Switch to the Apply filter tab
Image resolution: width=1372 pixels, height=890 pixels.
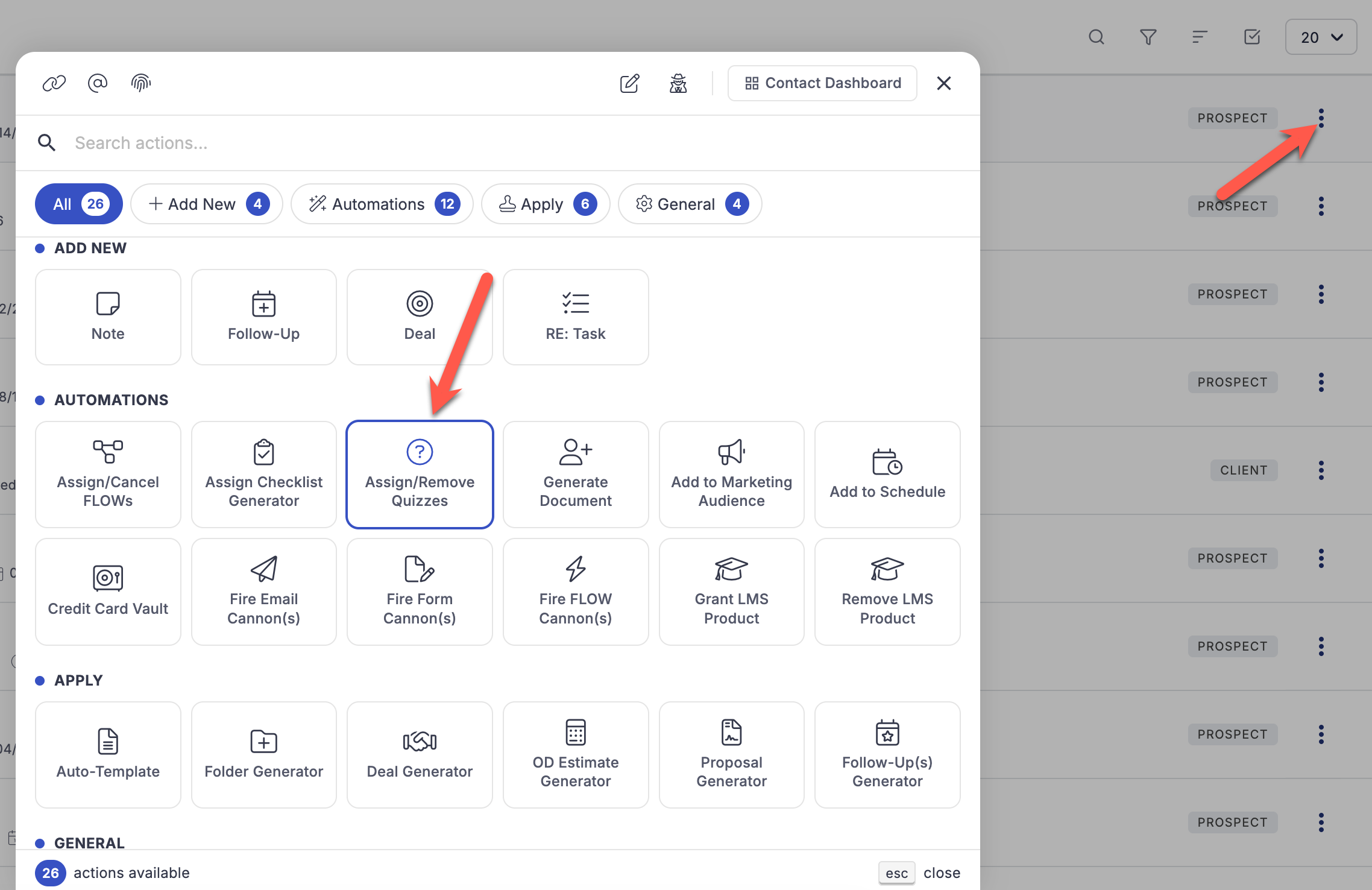(546, 204)
